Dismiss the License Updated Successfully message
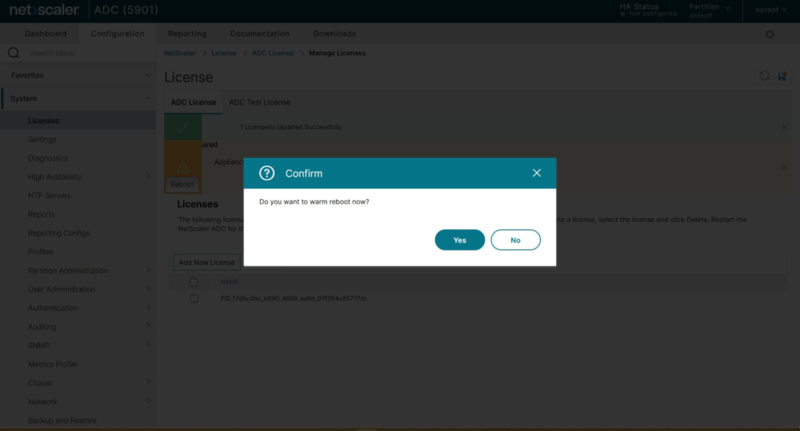This screenshot has height=431, width=800. tap(784, 127)
